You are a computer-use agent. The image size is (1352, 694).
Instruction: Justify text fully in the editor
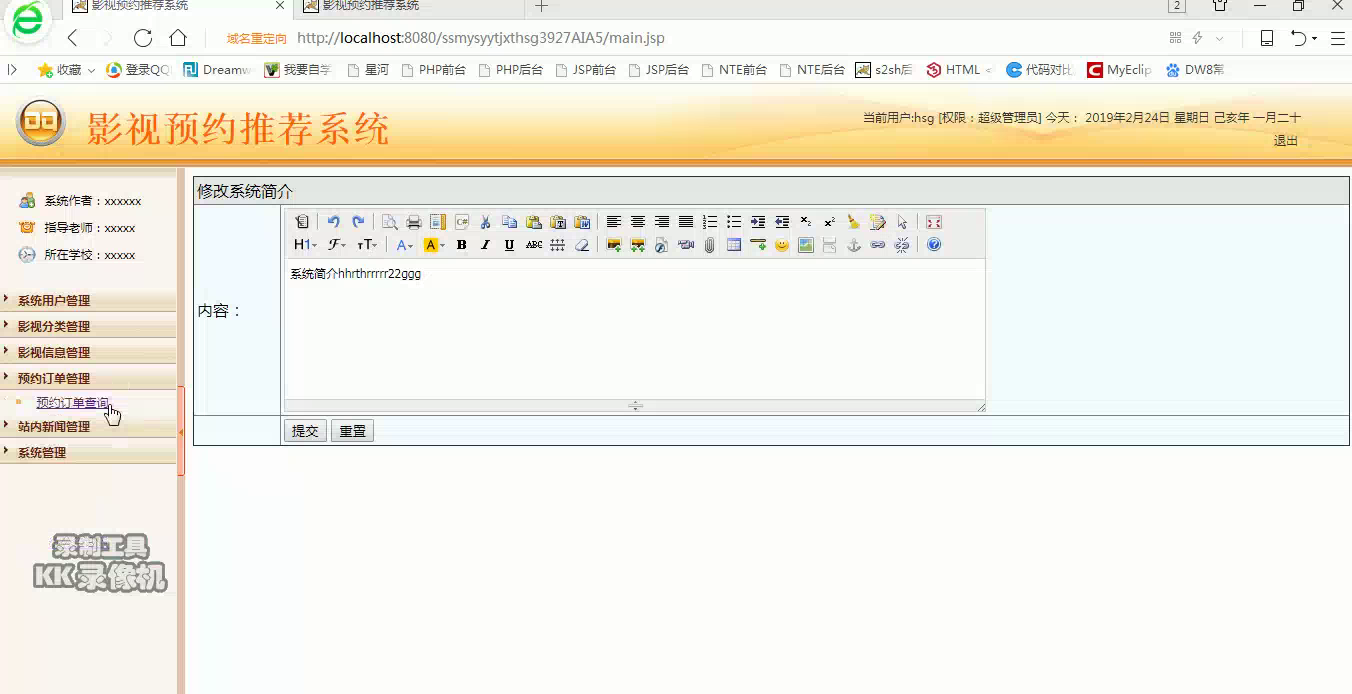(686, 222)
